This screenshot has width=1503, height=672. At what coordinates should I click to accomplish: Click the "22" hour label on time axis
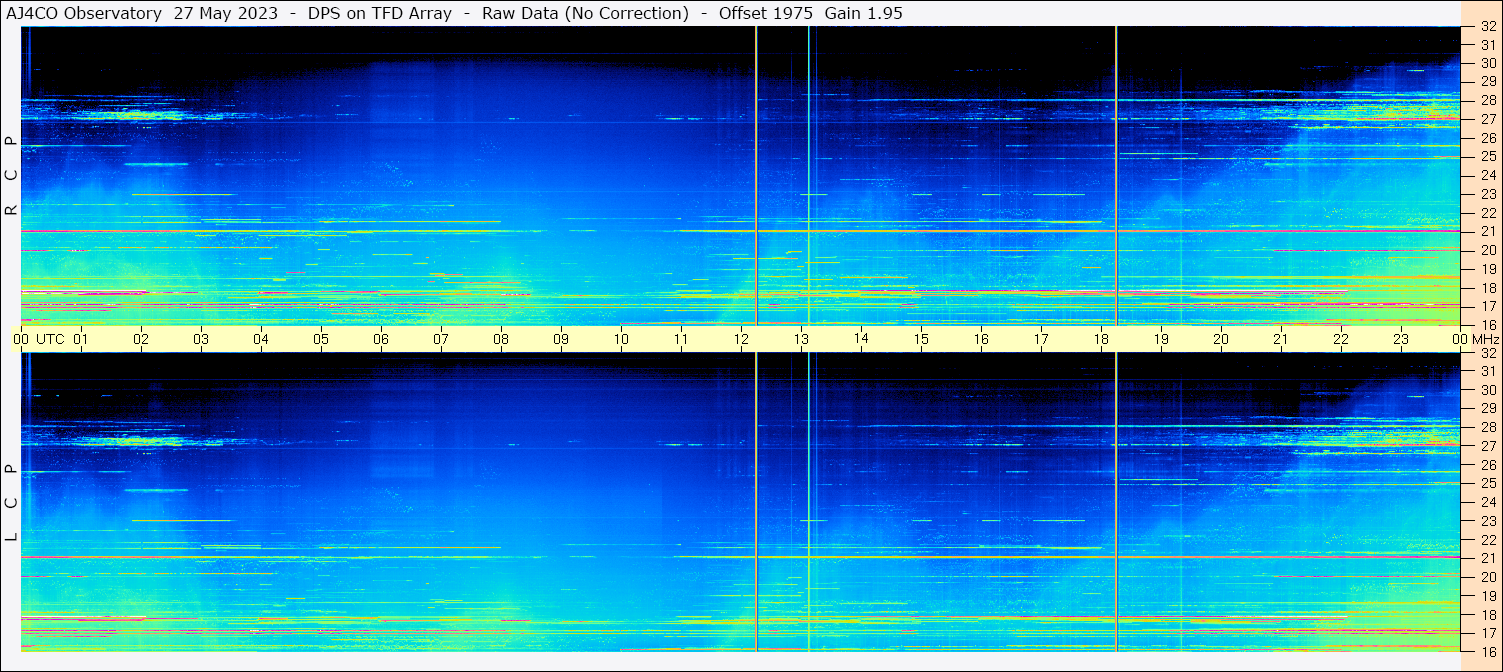tap(1341, 339)
